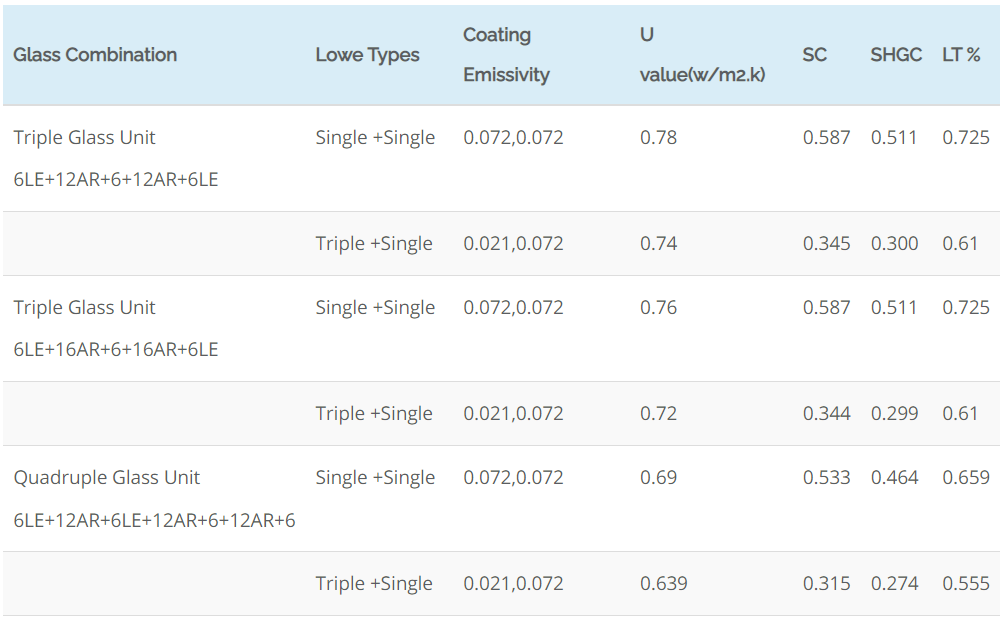The width and height of the screenshot is (1002, 619).
Task: Select the LT % column header
Action: 961,55
